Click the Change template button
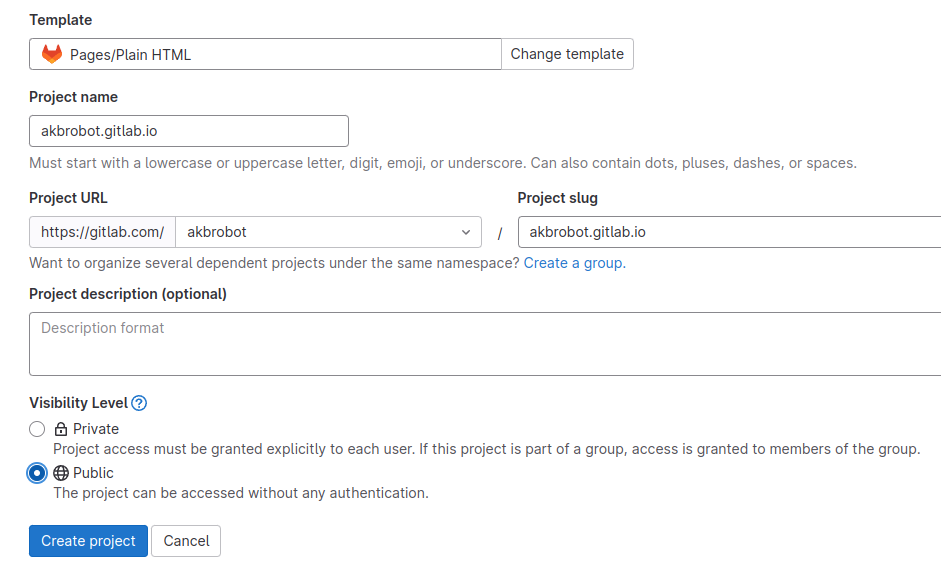Screen dimensions: 941x583 point(567,53)
